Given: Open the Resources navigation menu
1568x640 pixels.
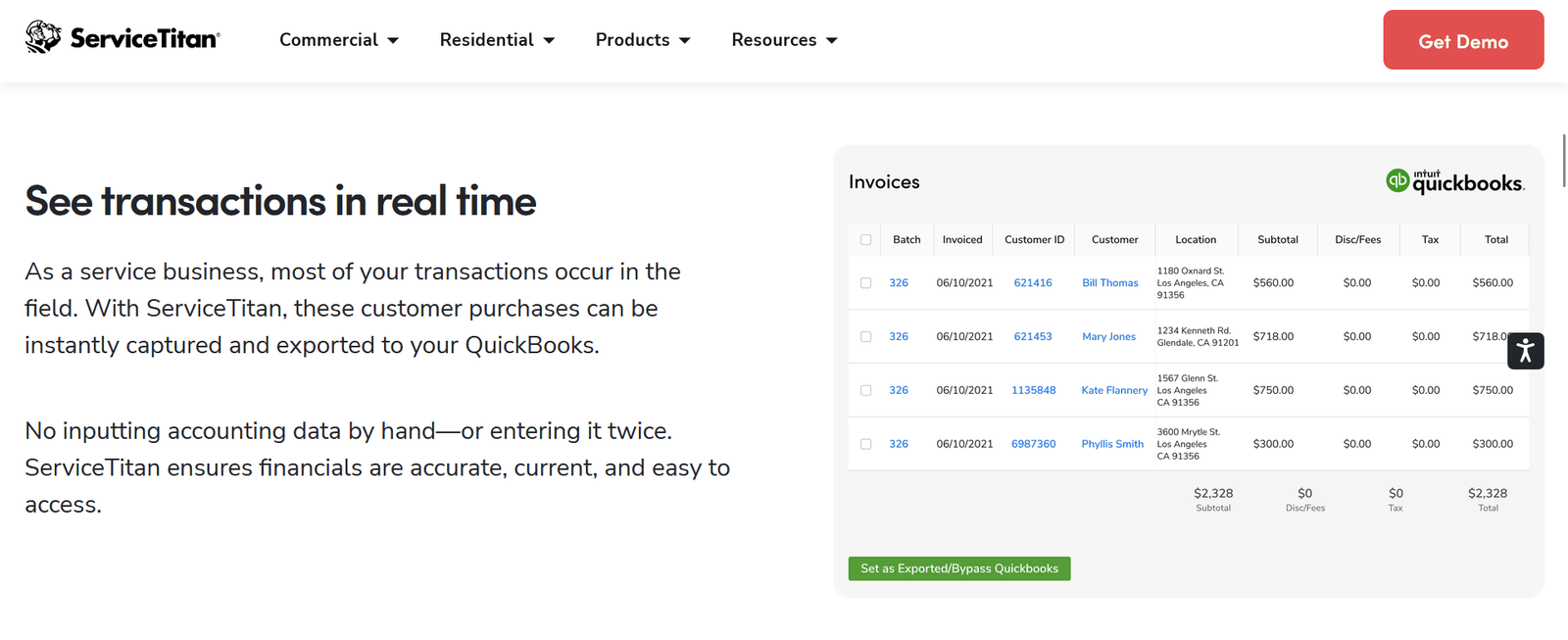Looking at the screenshot, I should pos(784,40).
